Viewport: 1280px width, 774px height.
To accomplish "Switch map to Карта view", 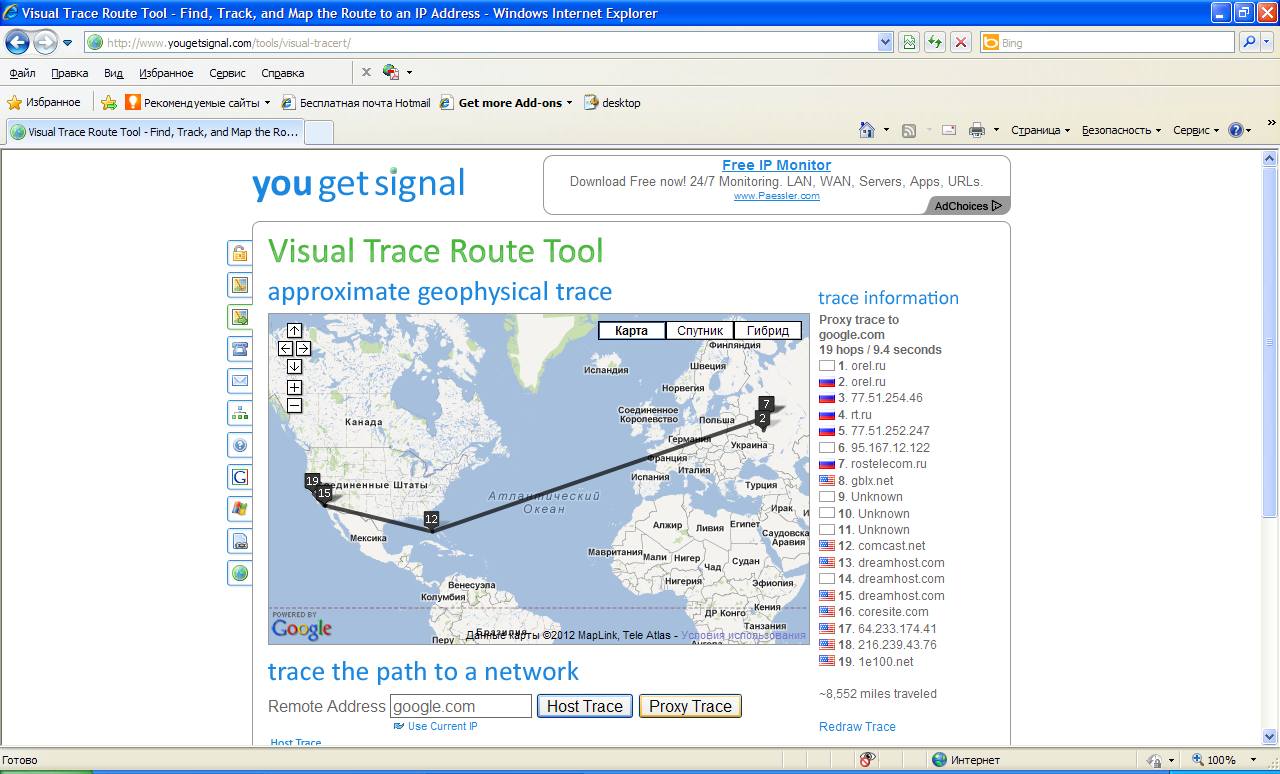I will 632,331.
